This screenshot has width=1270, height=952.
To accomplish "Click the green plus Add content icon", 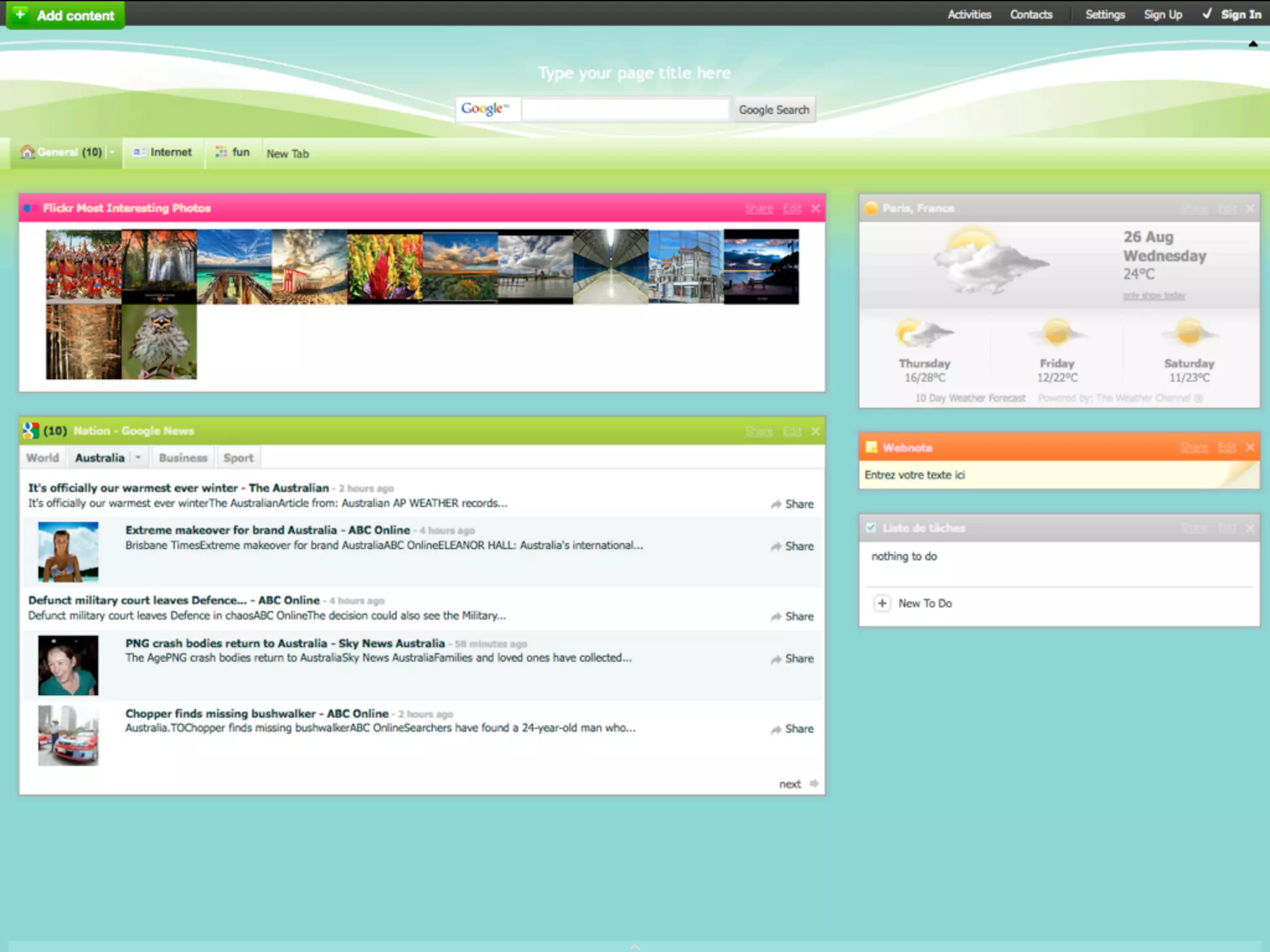I will point(20,14).
